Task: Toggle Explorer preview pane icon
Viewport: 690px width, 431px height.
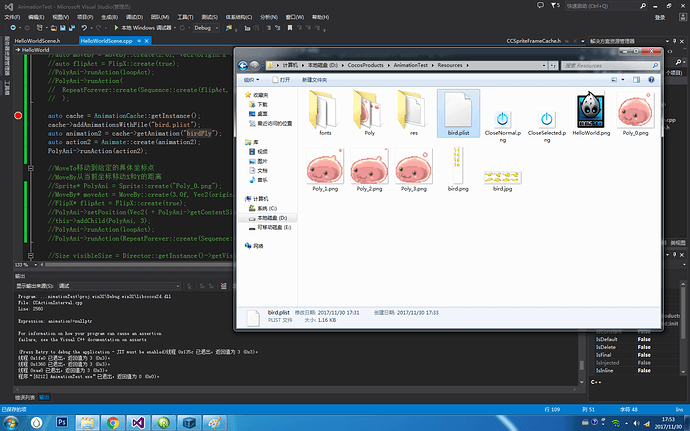Action: tap(636, 80)
